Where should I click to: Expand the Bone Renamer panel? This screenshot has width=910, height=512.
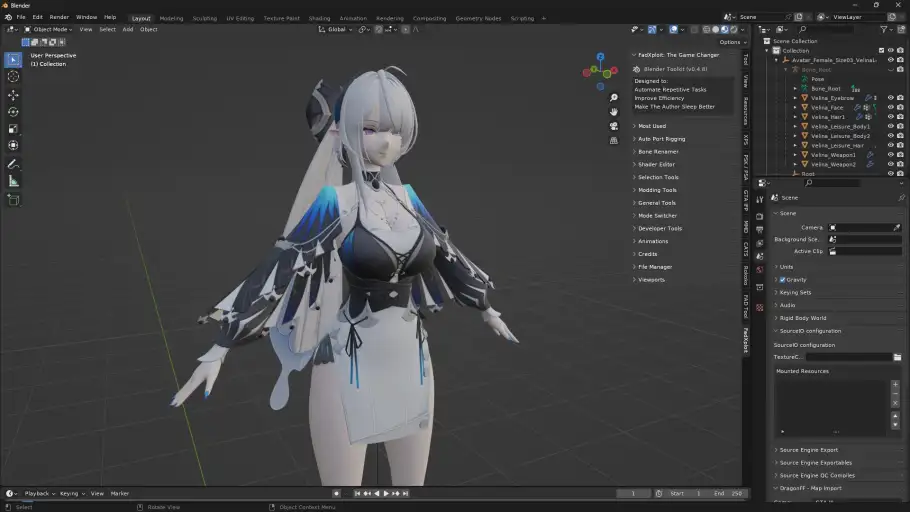[658, 152]
